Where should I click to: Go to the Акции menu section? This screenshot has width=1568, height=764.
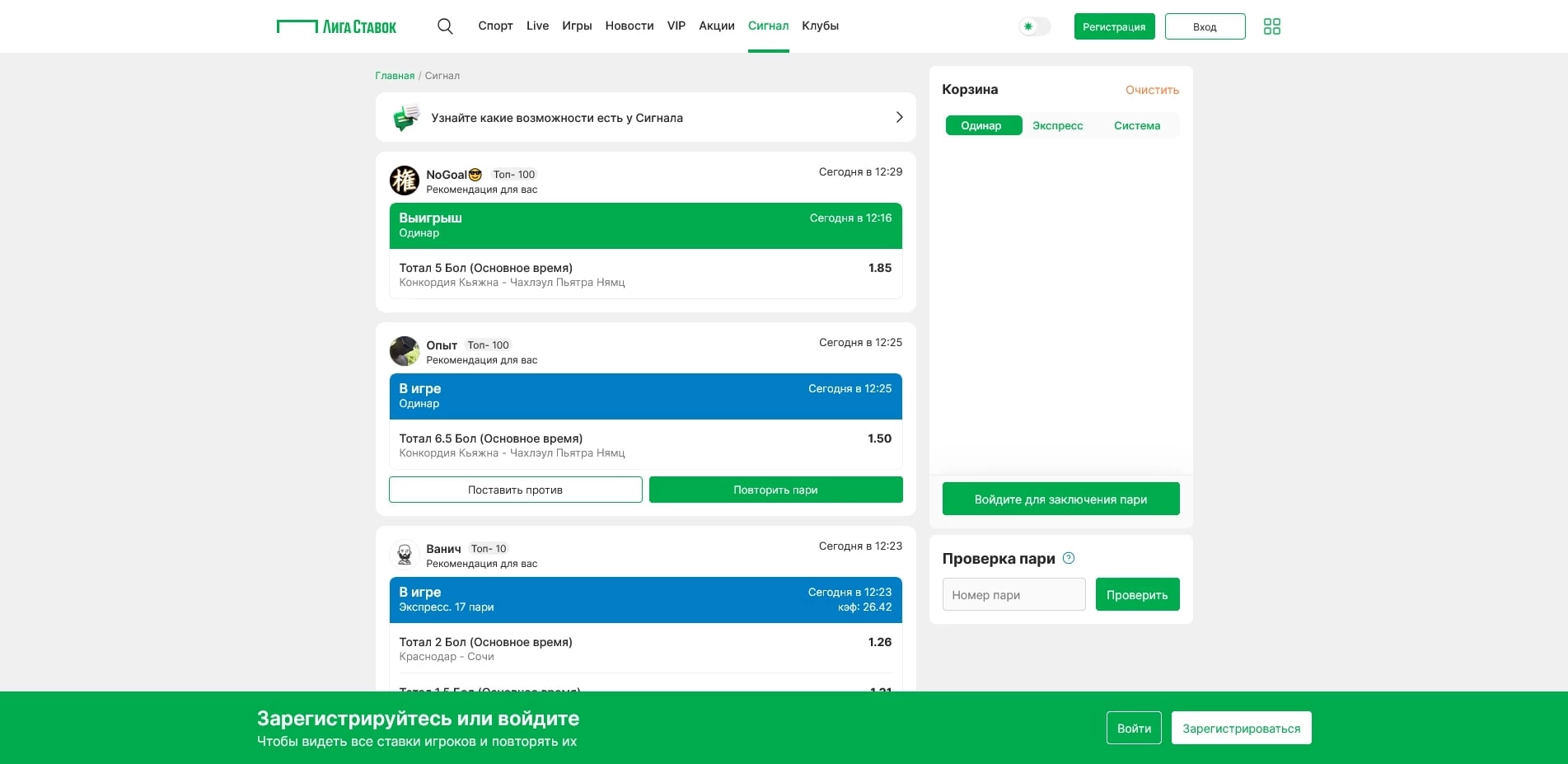click(716, 26)
